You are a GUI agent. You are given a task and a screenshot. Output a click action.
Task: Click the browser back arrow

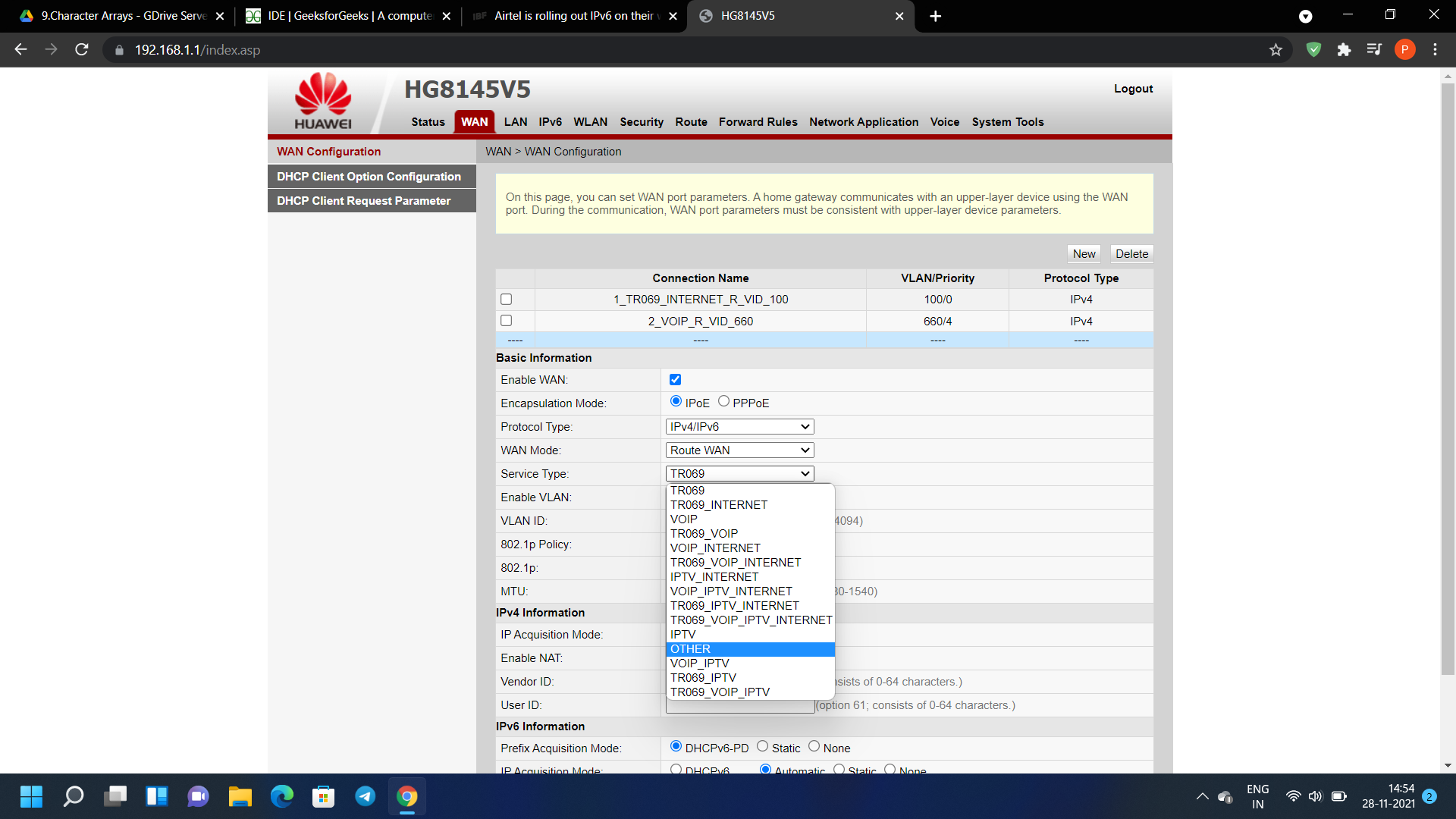(x=20, y=49)
